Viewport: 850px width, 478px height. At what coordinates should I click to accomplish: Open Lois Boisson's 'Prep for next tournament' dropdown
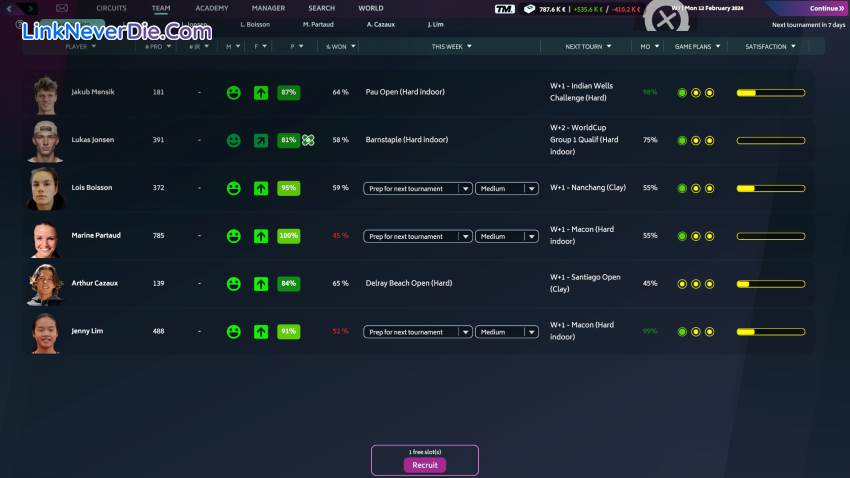(417, 188)
